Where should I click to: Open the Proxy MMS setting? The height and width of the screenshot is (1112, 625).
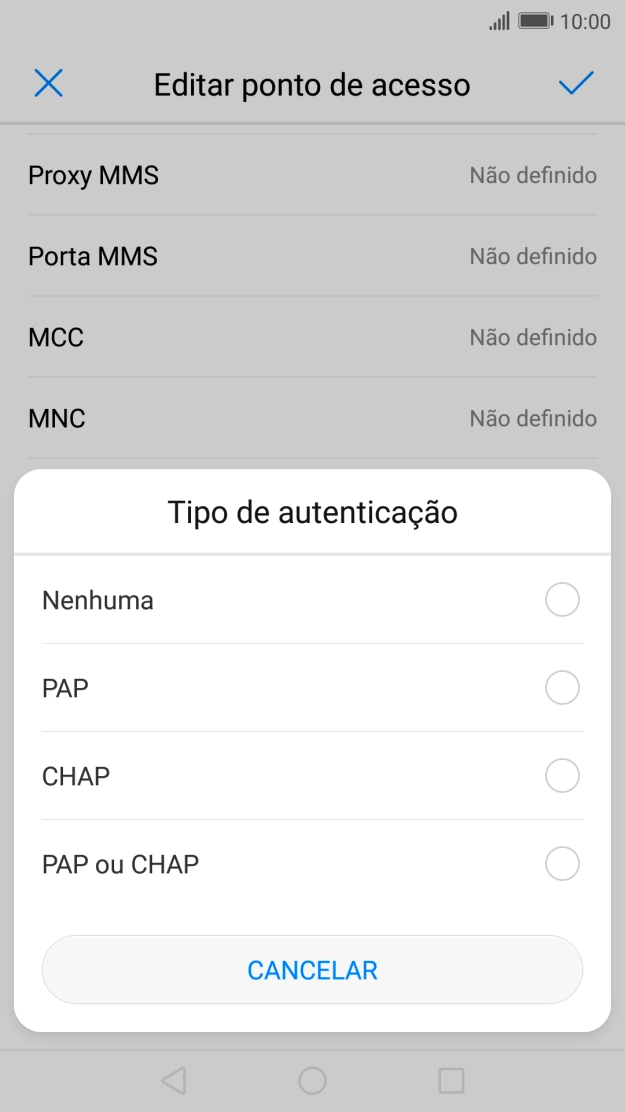point(312,176)
